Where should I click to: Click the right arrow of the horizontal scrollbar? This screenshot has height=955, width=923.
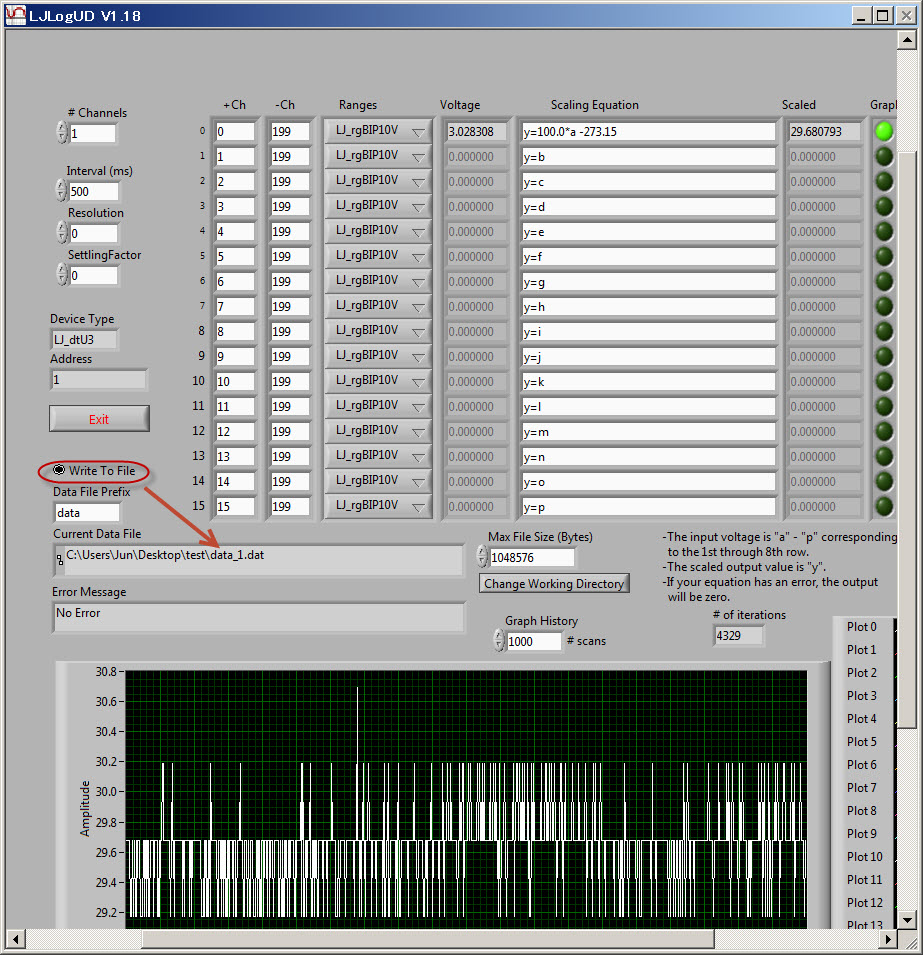888,939
